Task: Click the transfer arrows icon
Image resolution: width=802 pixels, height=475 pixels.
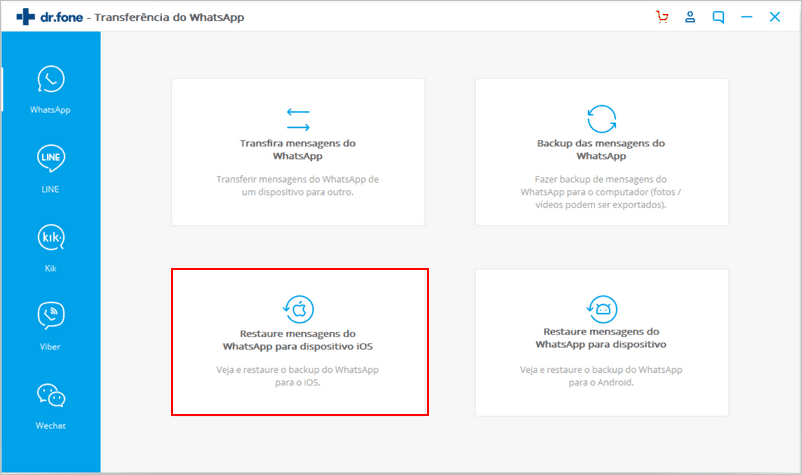Action: coord(298,118)
